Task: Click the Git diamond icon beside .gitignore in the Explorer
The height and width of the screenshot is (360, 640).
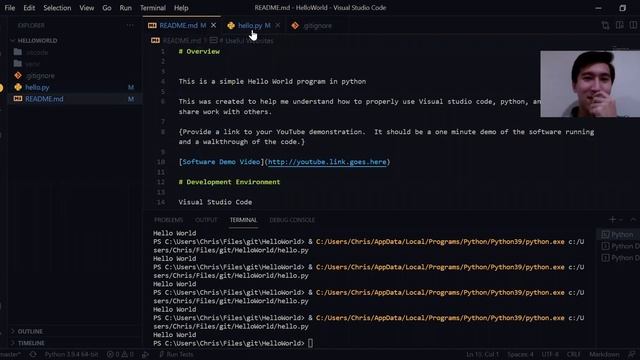Action: tap(18, 76)
